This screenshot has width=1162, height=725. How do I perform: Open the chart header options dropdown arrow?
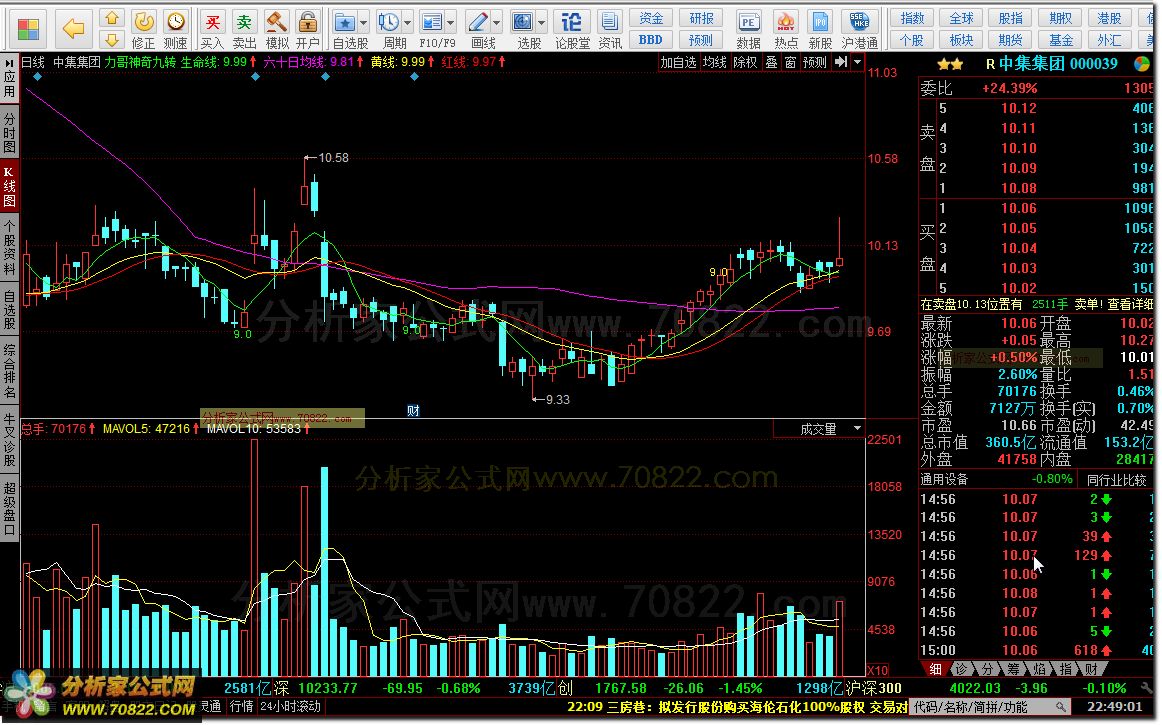point(857,62)
